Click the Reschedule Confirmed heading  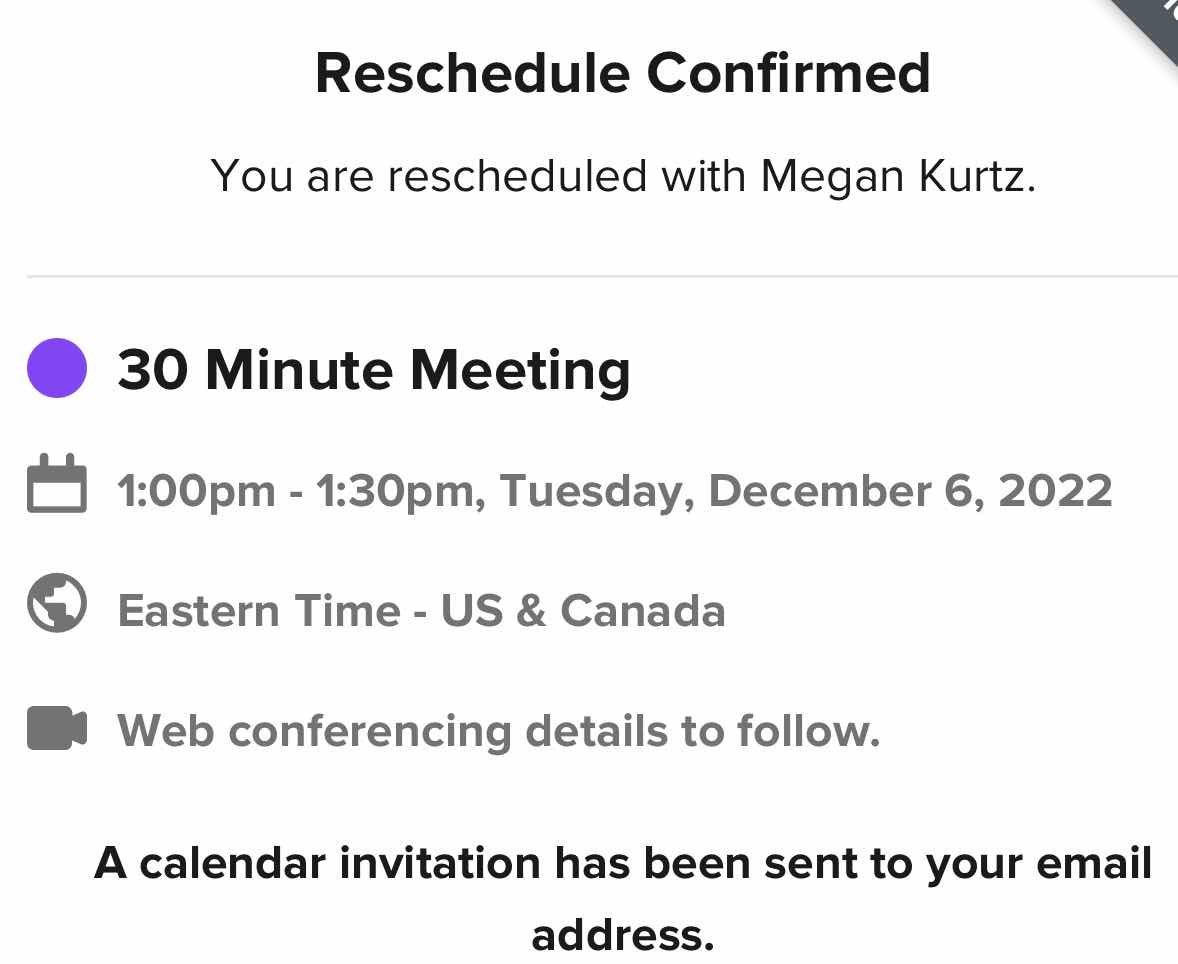pos(623,74)
